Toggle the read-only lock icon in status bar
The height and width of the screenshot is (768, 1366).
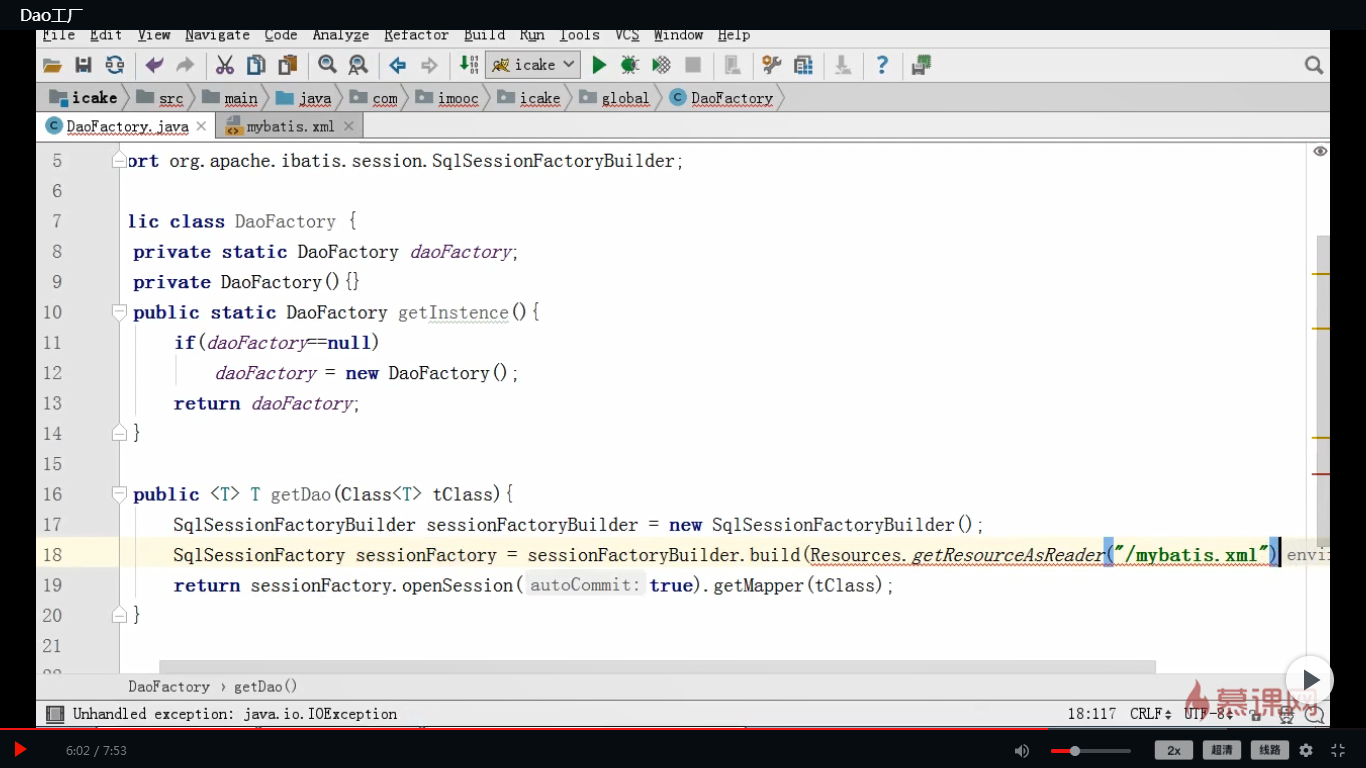point(1255,714)
